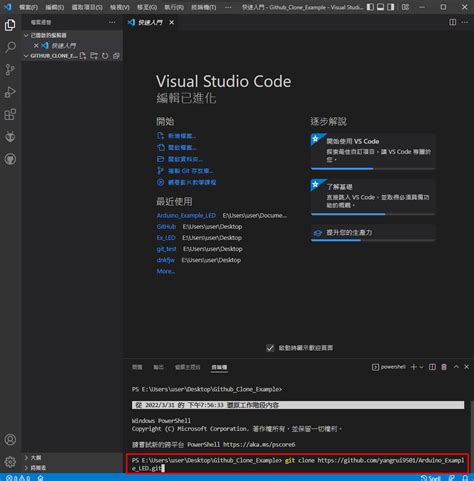The image size is (474, 481).
Task: Open the Source Control view
Action: (10, 70)
